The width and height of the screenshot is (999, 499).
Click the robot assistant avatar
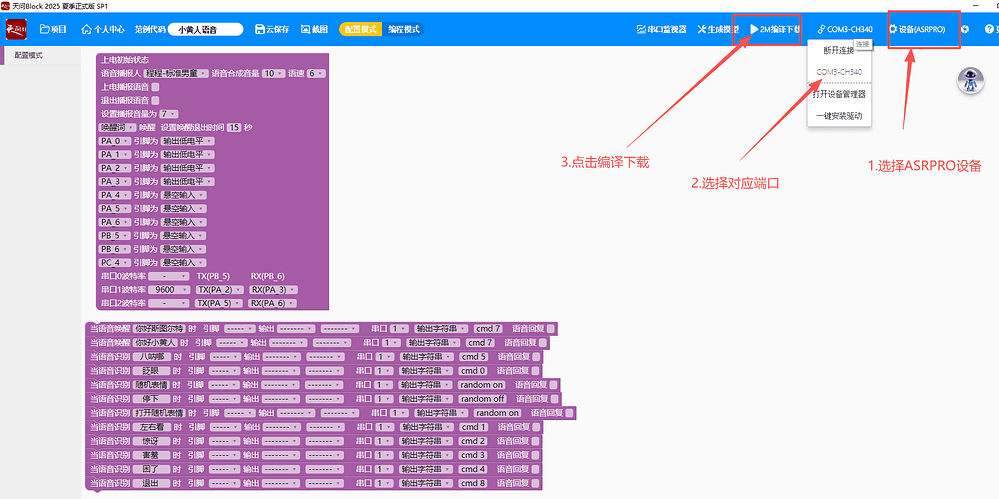(x=968, y=82)
